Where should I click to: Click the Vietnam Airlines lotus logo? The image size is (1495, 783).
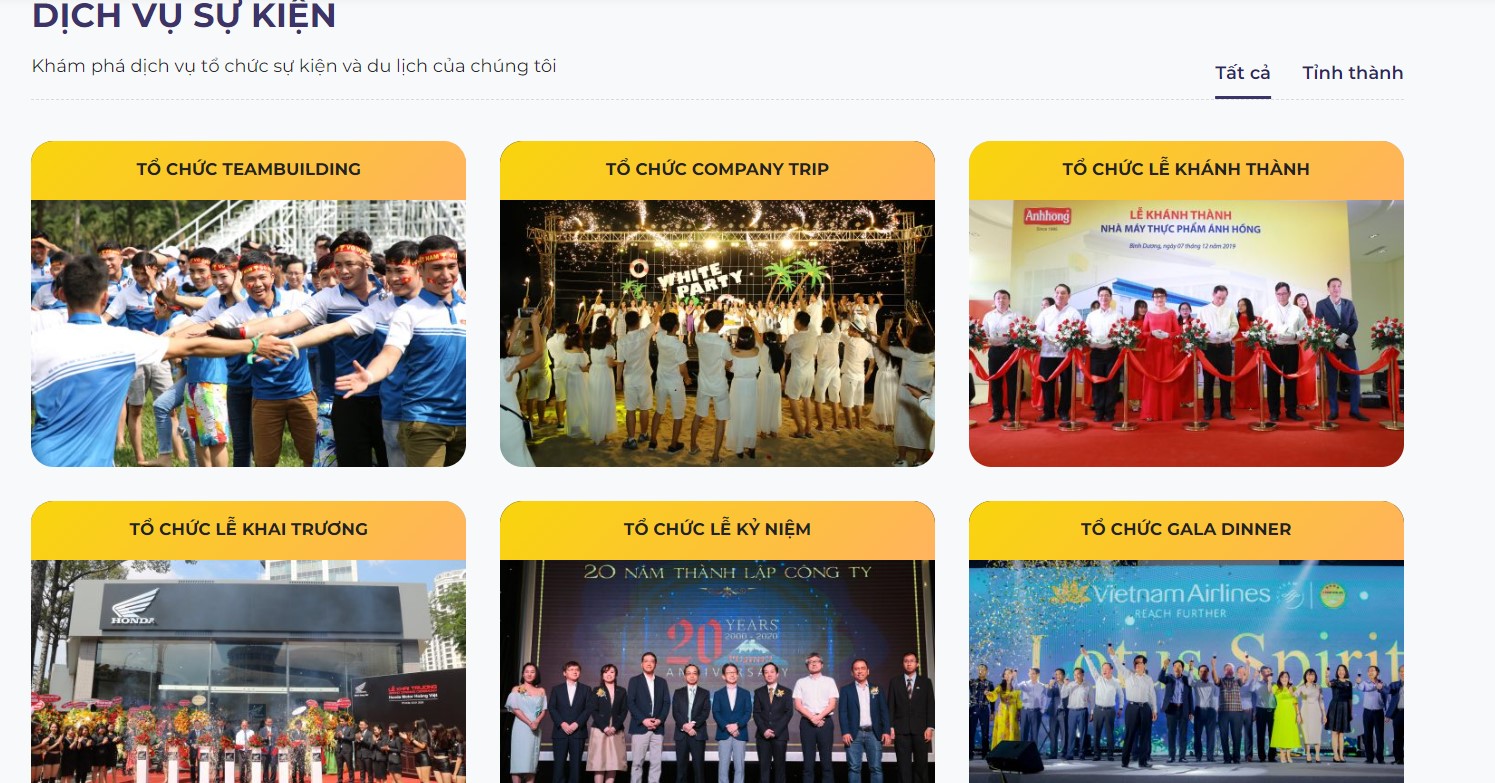click(1069, 593)
